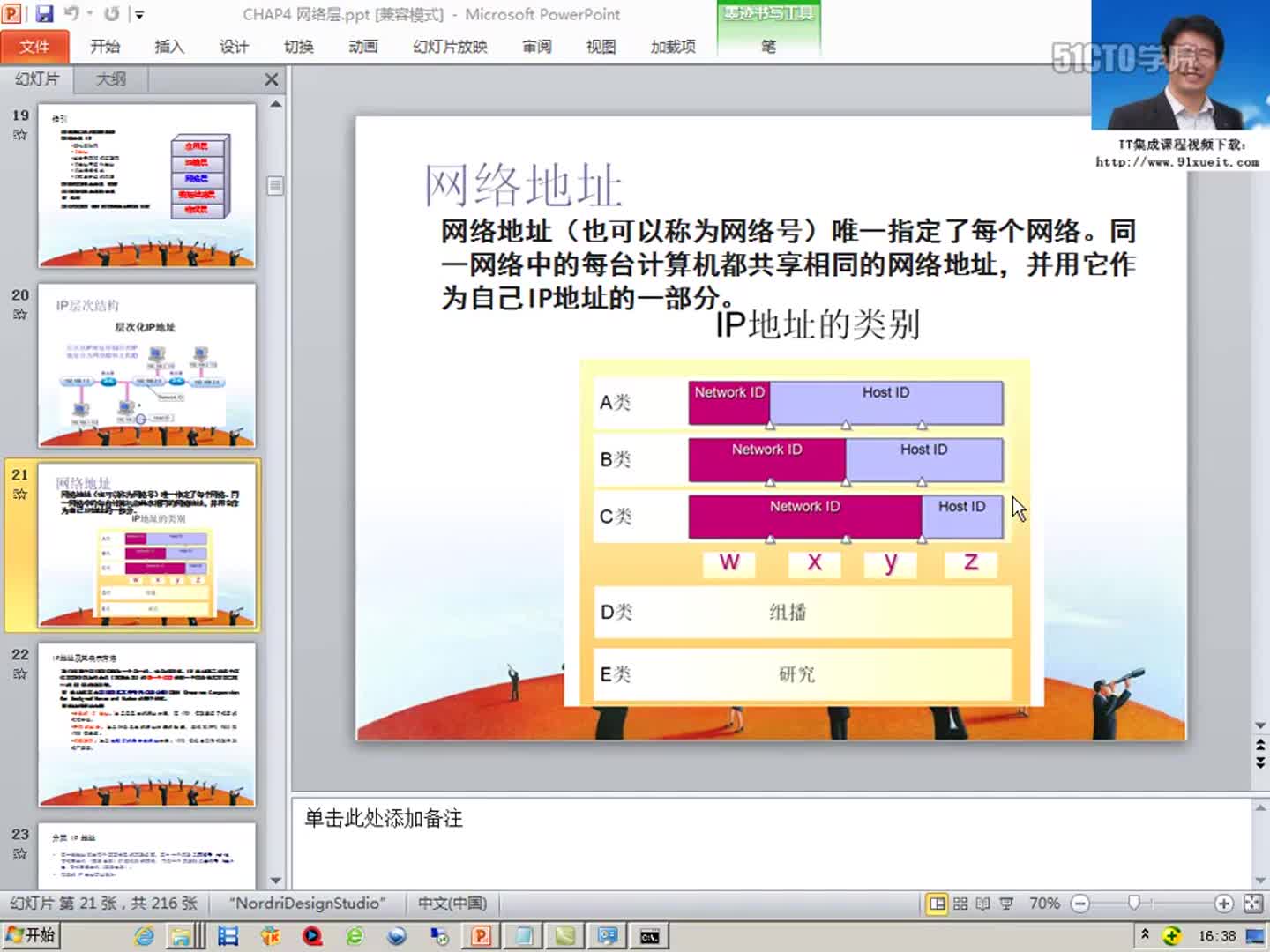Click Windows 开始 Start button

[x=31, y=935]
